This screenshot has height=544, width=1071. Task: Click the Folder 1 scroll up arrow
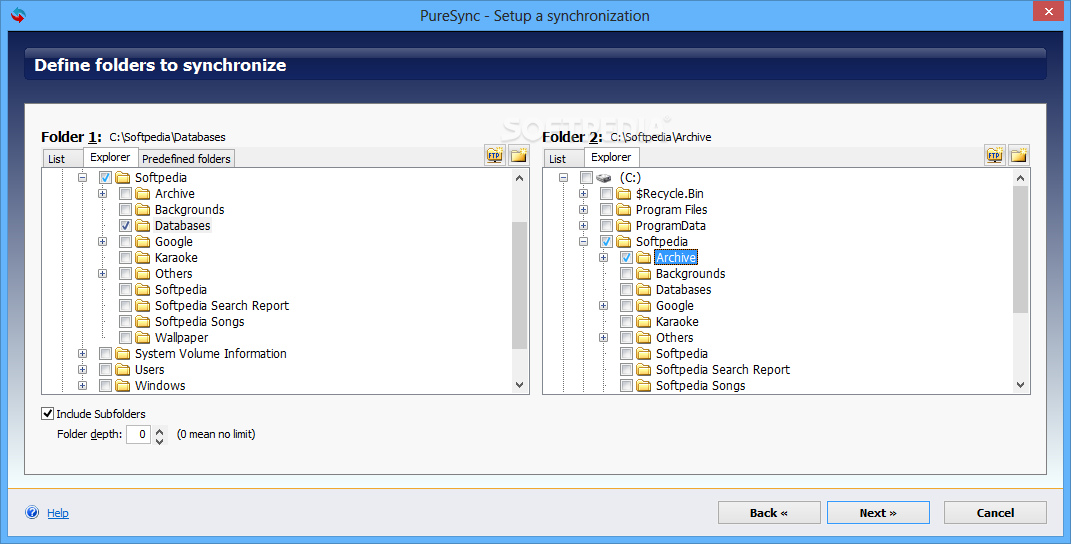519,178
